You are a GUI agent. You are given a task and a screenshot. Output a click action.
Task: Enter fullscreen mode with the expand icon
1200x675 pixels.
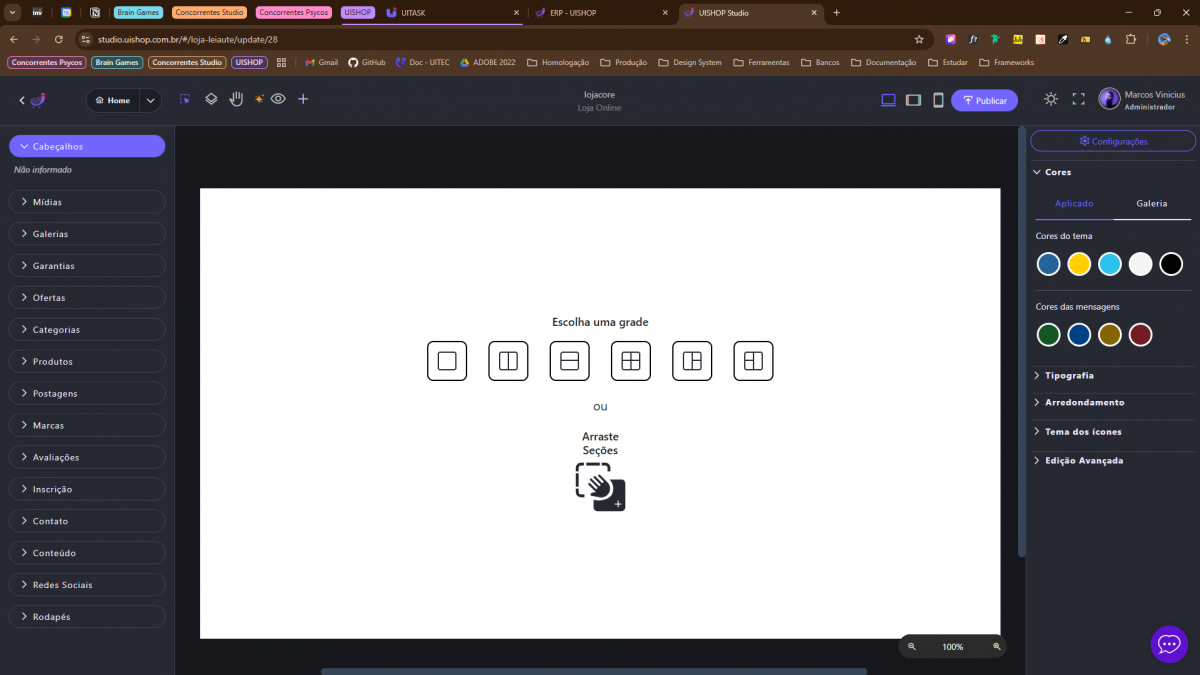click(x=1078, y=99)
